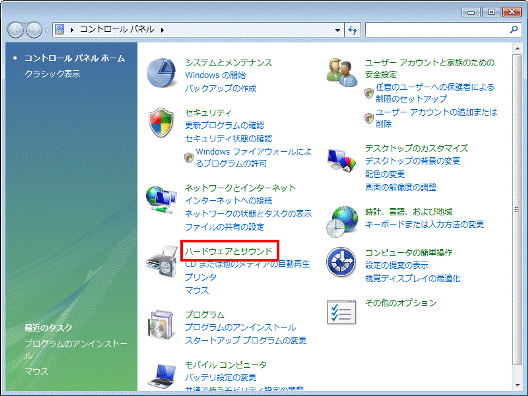Switch to クラシック表示 view
The image size is (528, 396).
tap(52, 73)
